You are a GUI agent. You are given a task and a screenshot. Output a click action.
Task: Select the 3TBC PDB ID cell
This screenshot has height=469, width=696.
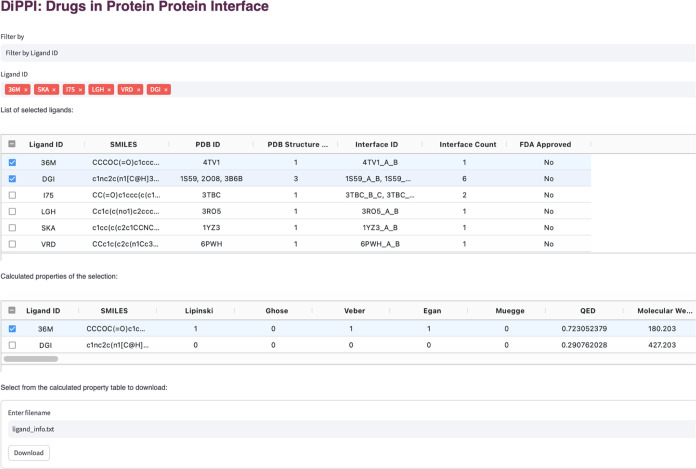click(211, 195)
